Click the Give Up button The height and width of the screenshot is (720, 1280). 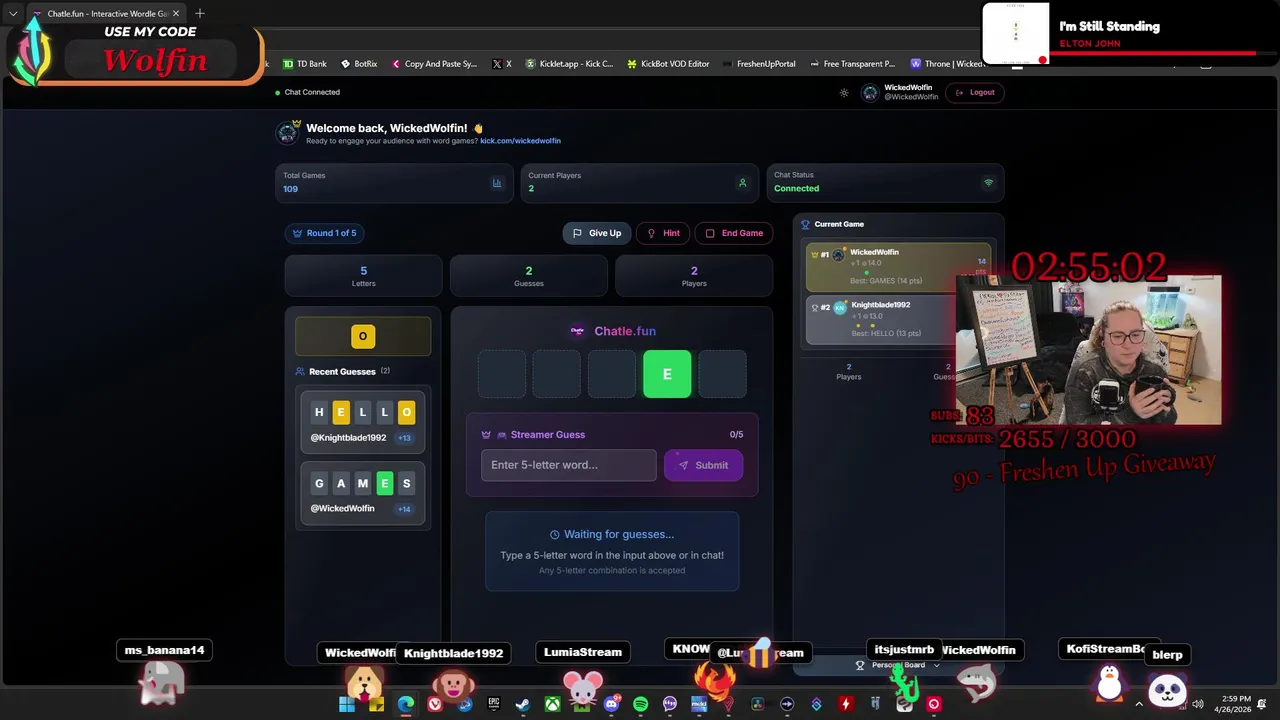point(597,233)
